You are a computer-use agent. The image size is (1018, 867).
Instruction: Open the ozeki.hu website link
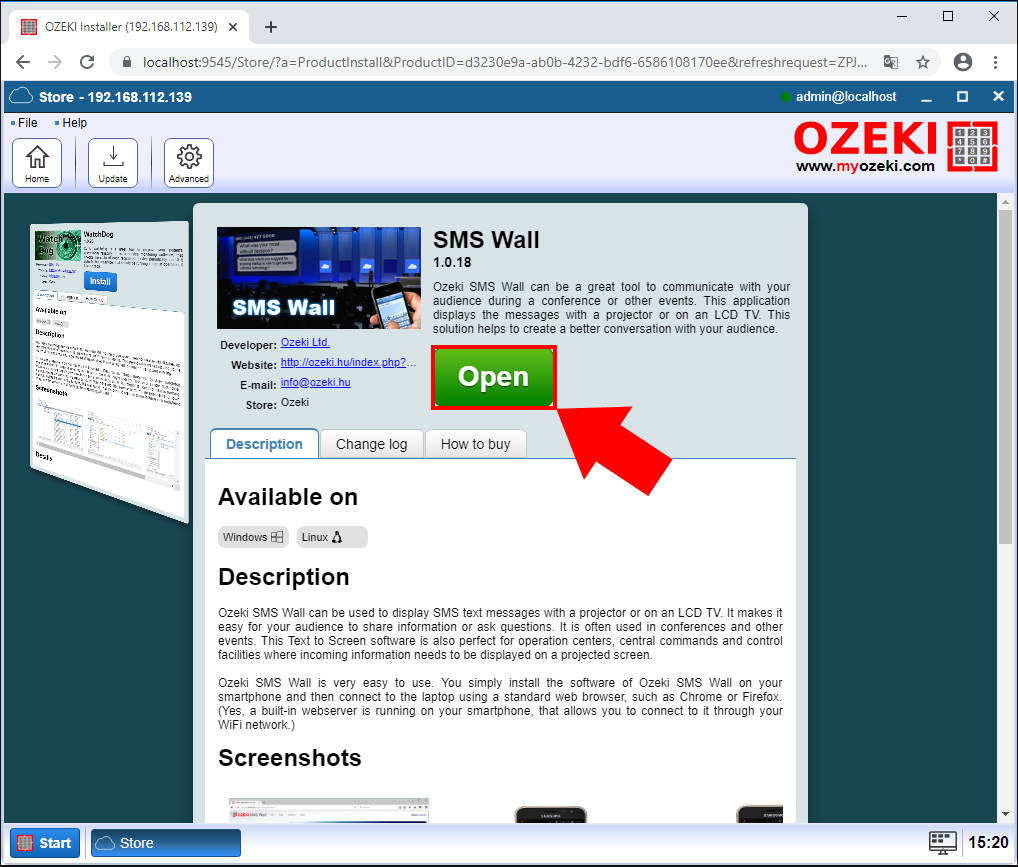click(x=348, y=362)
